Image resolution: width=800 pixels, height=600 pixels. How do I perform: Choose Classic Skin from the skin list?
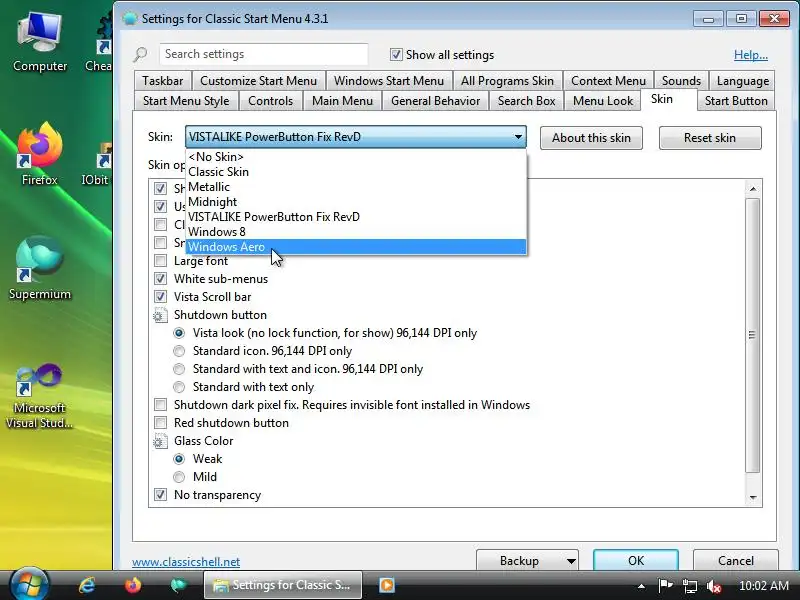[356, 172]
